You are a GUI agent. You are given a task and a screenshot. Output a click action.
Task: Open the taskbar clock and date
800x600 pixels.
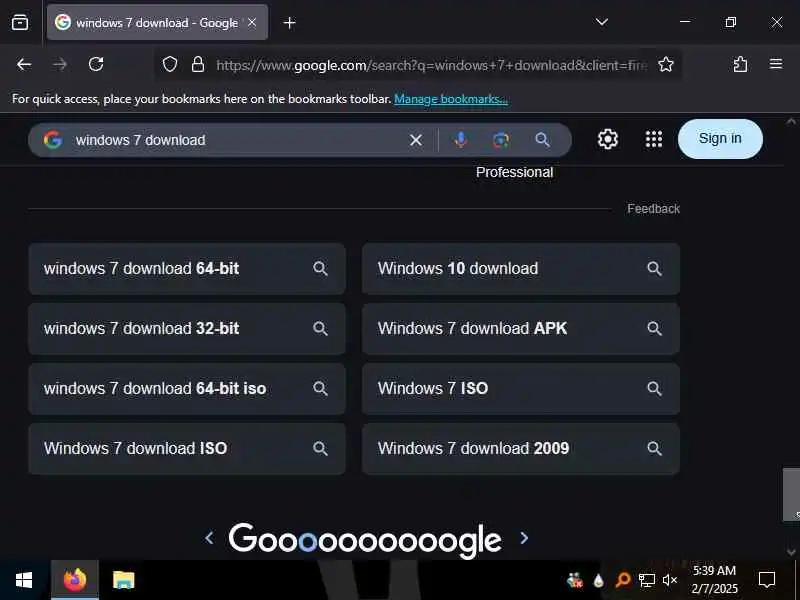[x=714, y=580]
